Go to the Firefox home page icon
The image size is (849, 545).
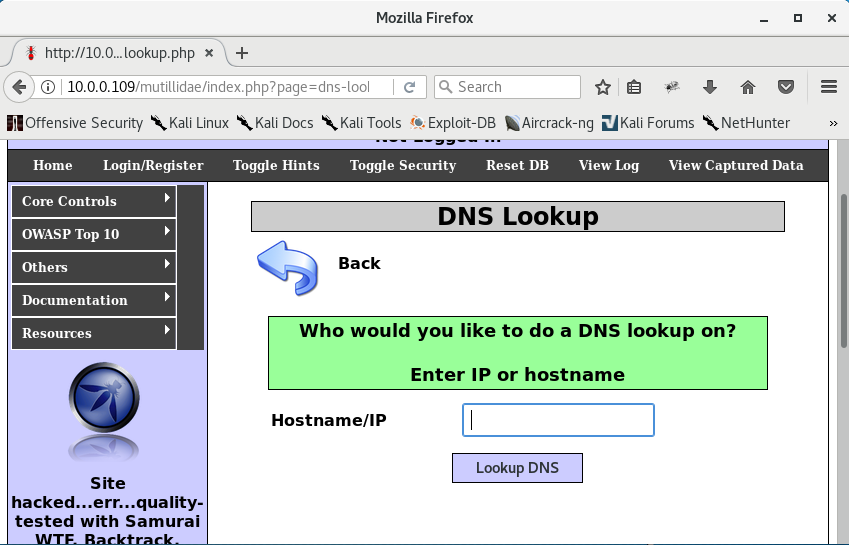pos(748,87)
